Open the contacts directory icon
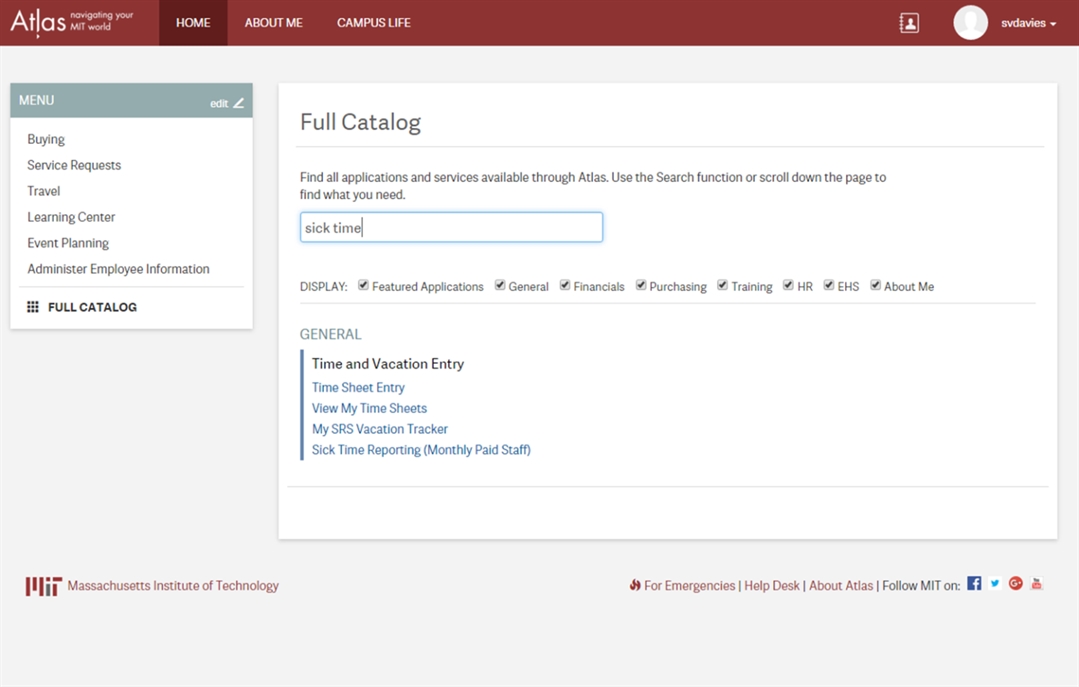The image size is (1079, 687). click(908, 23)
